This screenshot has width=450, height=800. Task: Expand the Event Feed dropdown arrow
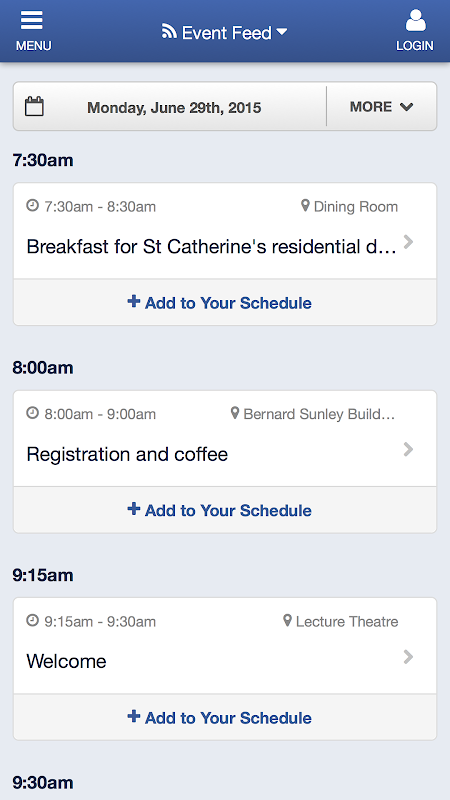click(x=282, y=32)
